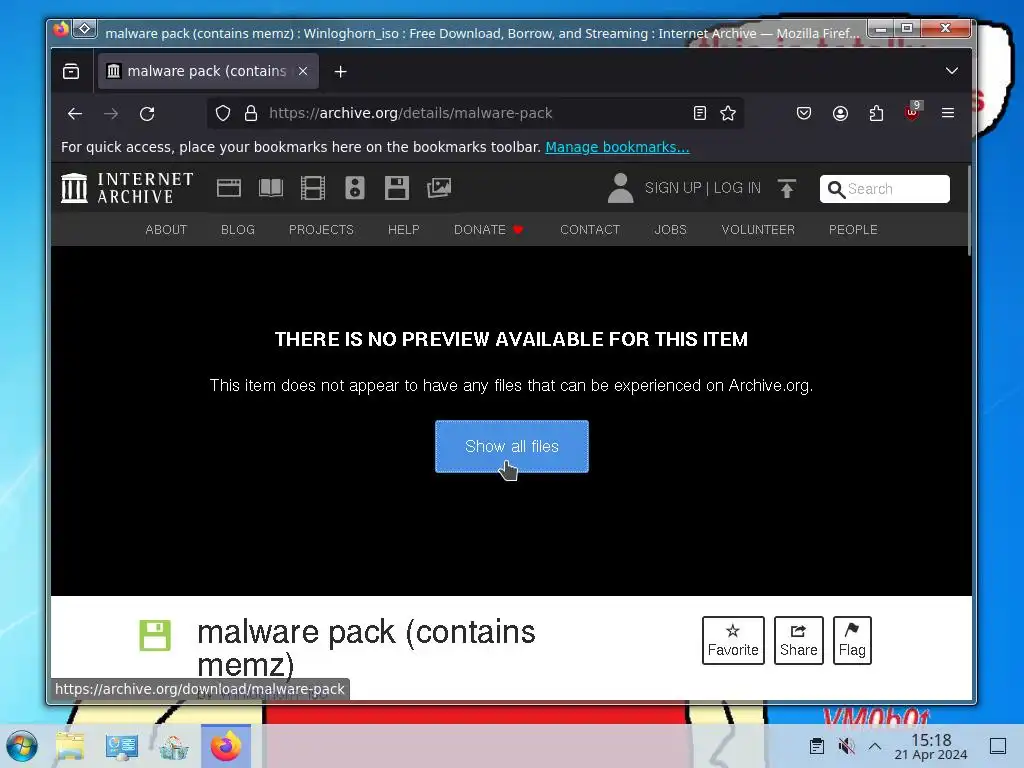Click the user avatar icon
Screen dimensions: 1024x768
(x=620, y=188)
